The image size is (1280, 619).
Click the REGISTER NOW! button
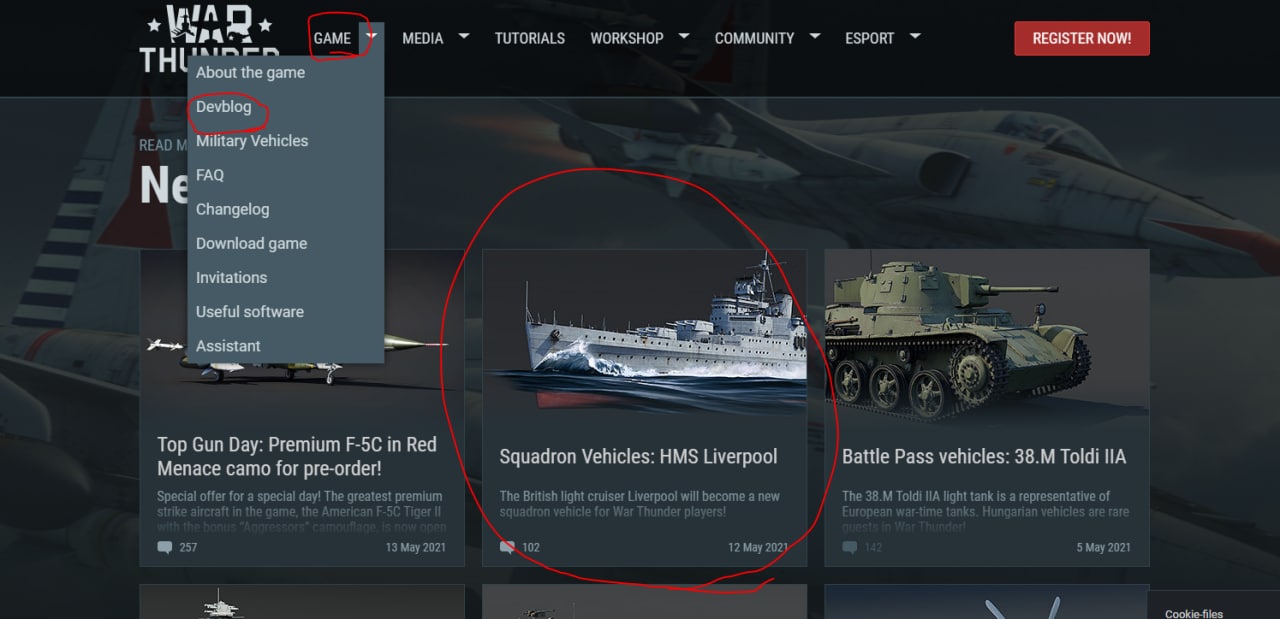pos(1082,38)
